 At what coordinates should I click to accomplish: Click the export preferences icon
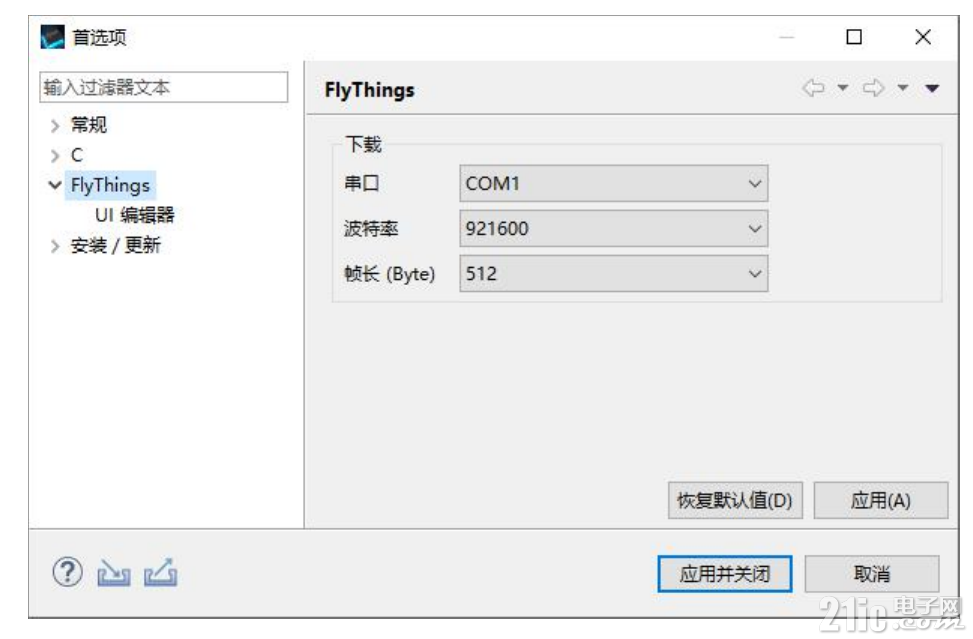click(161, 573)
